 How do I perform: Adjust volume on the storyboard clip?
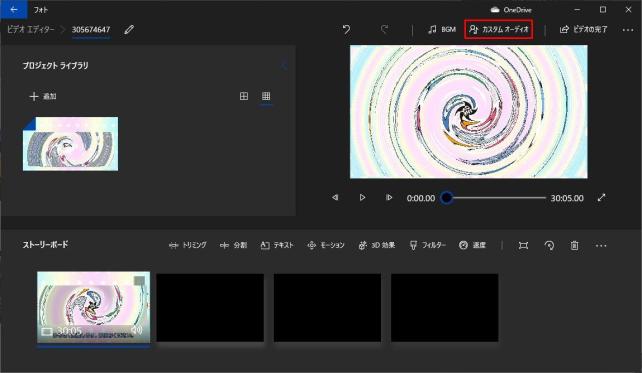[x=137, y=330]
